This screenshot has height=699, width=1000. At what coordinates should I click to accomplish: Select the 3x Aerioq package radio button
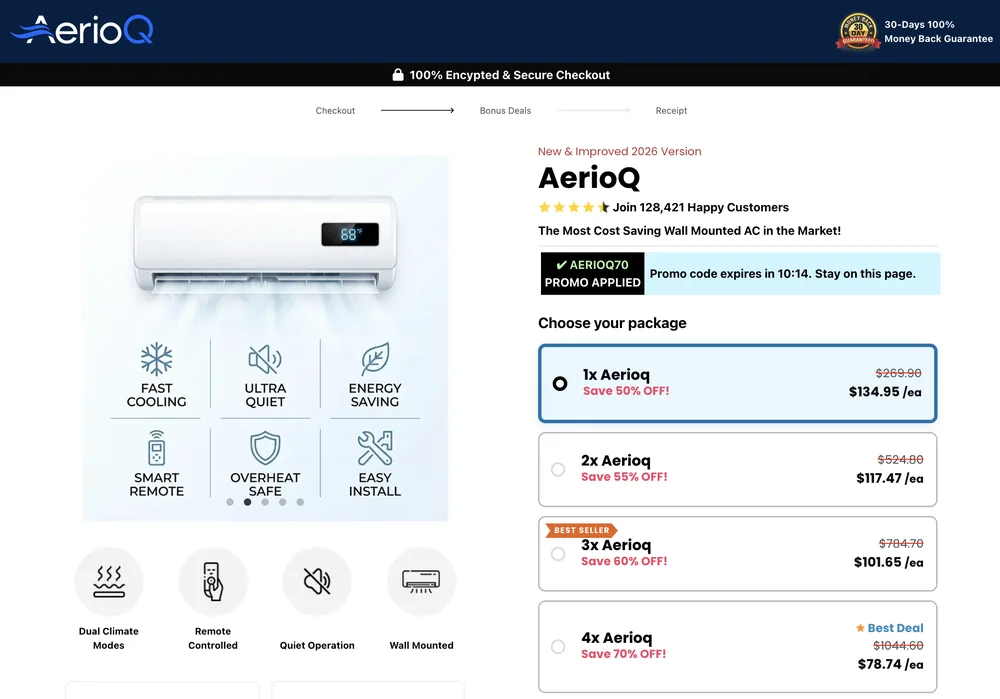(558, 554)
